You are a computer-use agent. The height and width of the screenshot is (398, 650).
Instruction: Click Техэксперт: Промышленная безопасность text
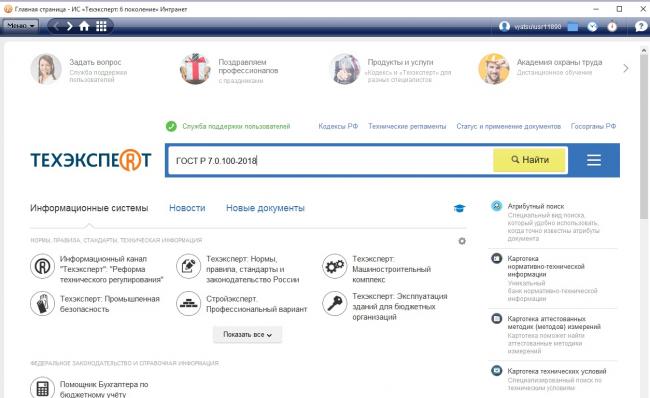tap(110, 304)
